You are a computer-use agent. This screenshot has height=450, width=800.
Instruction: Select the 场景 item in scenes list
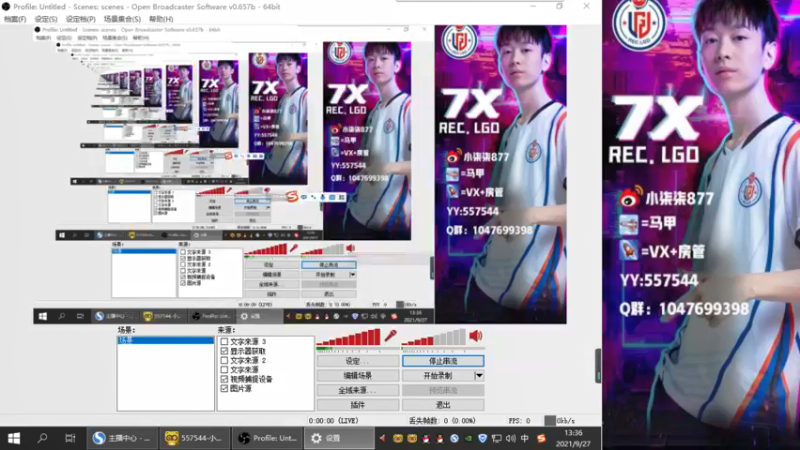[x=165, y=340]
